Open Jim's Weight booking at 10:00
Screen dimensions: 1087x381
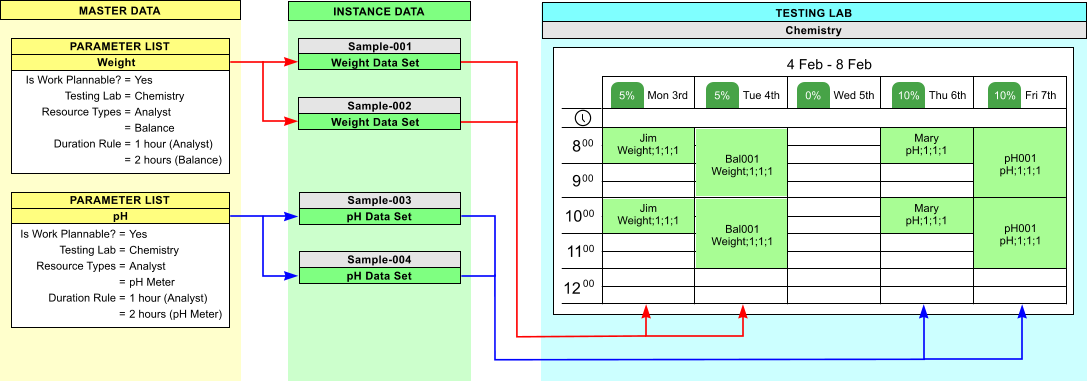click(647, 215)
